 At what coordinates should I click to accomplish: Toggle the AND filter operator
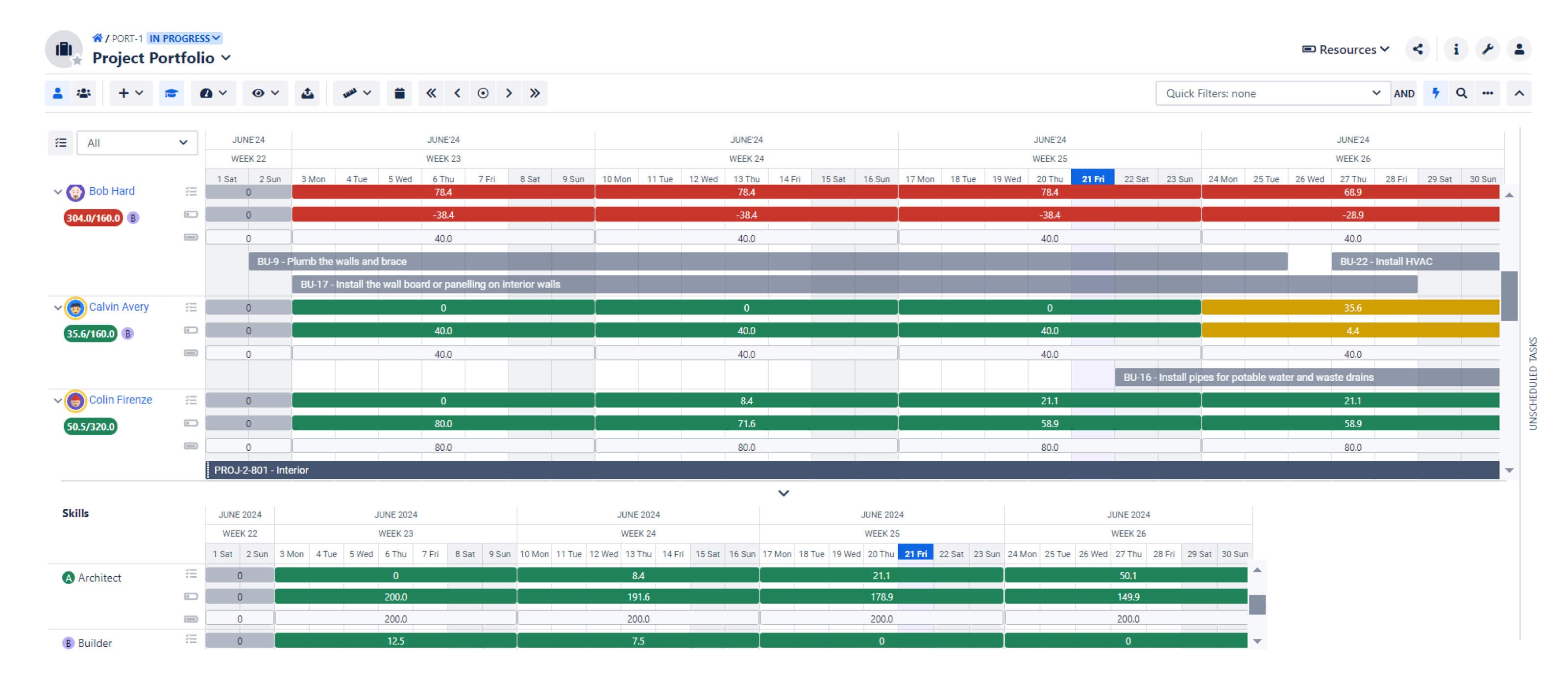1404,93
